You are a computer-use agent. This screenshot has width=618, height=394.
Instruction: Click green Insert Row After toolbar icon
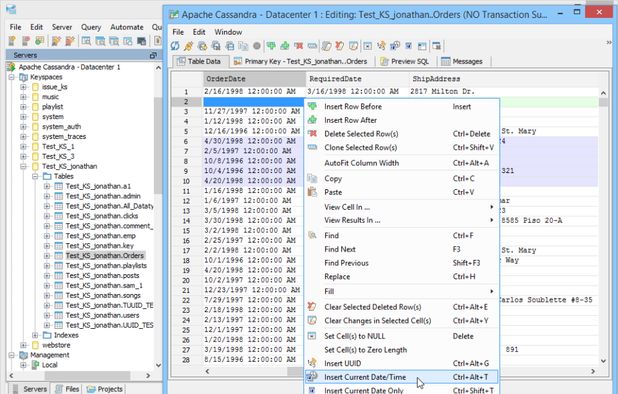(285, 46)
